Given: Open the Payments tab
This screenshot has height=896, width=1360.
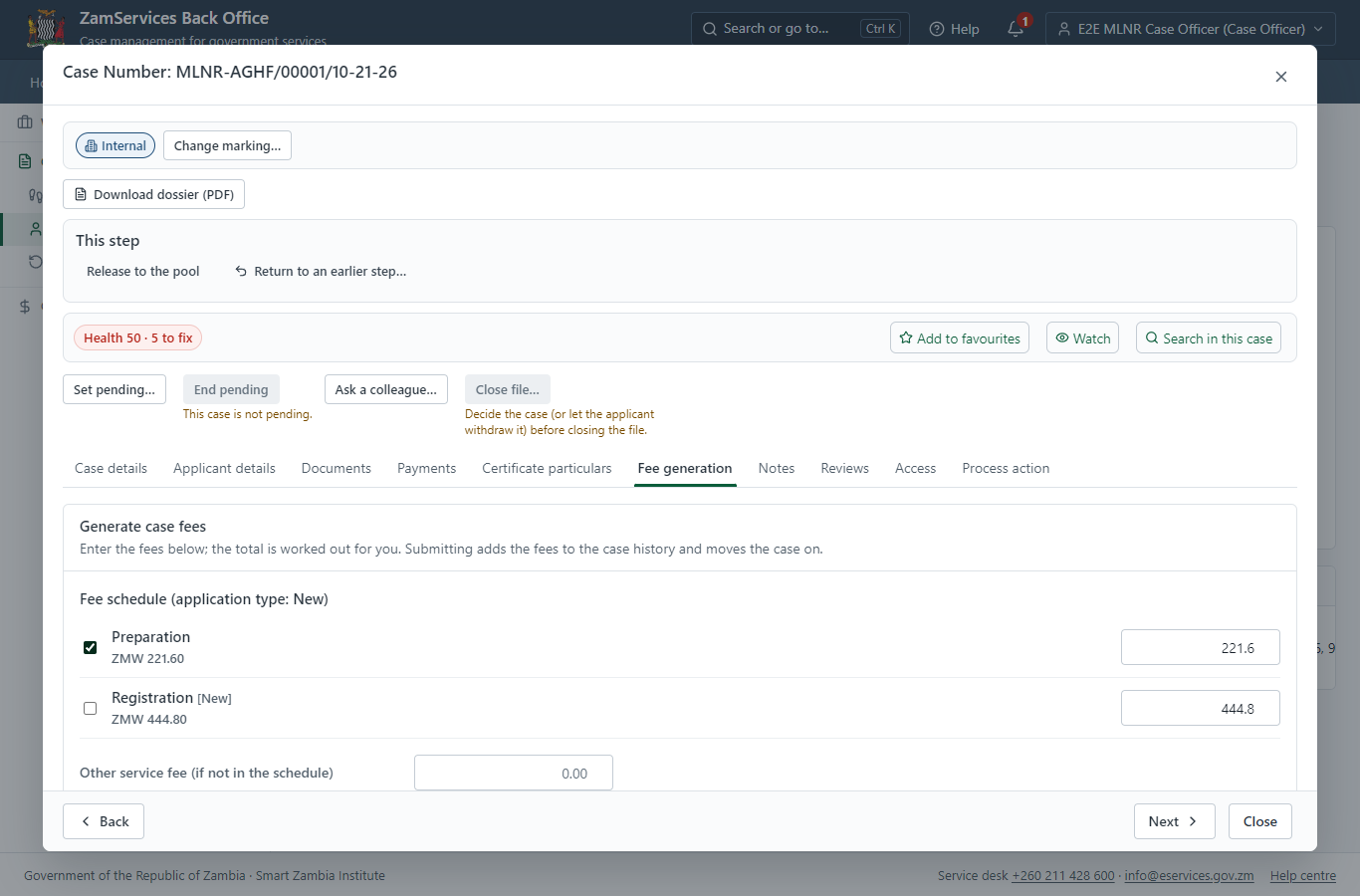Looking at the screenshot, I should point(426,468).
